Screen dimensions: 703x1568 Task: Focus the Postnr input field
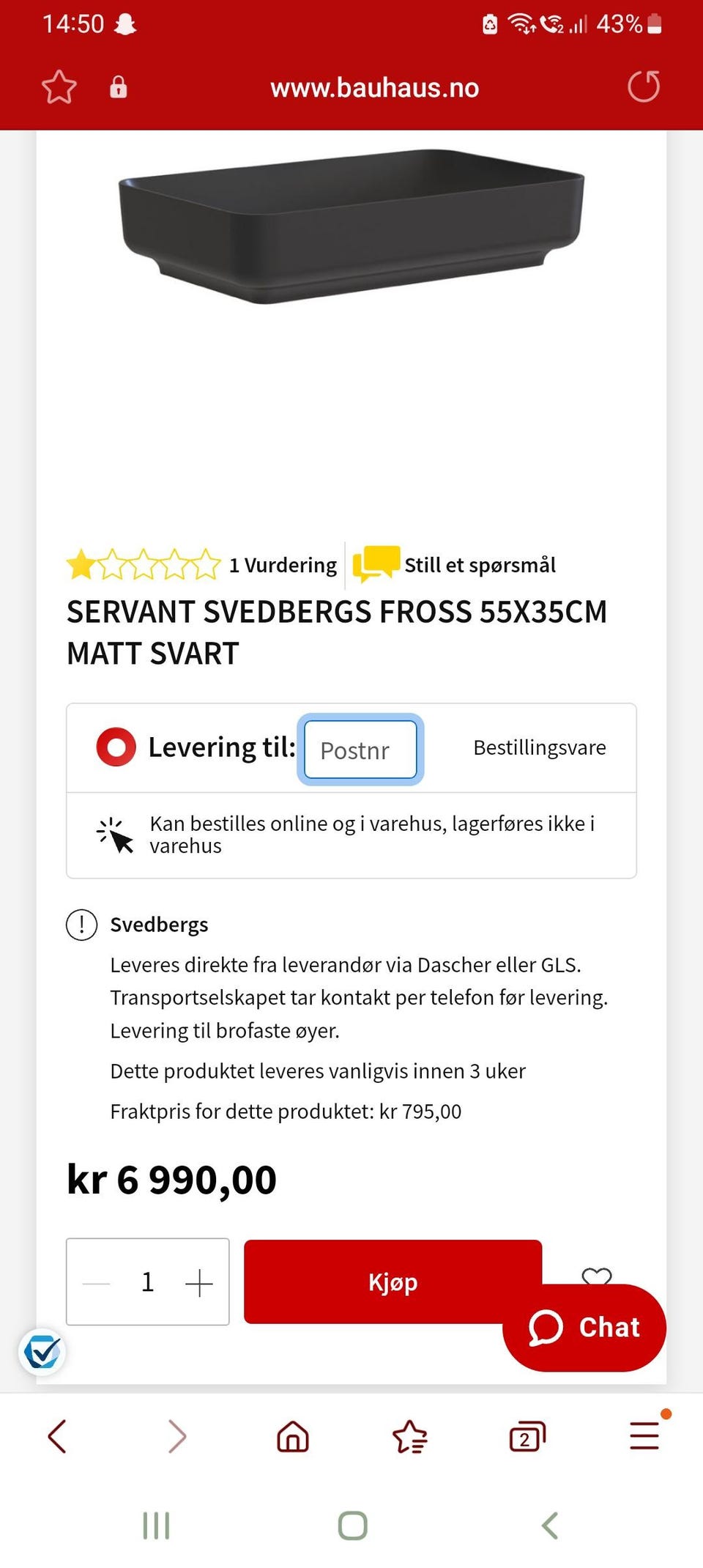(360, 750)
